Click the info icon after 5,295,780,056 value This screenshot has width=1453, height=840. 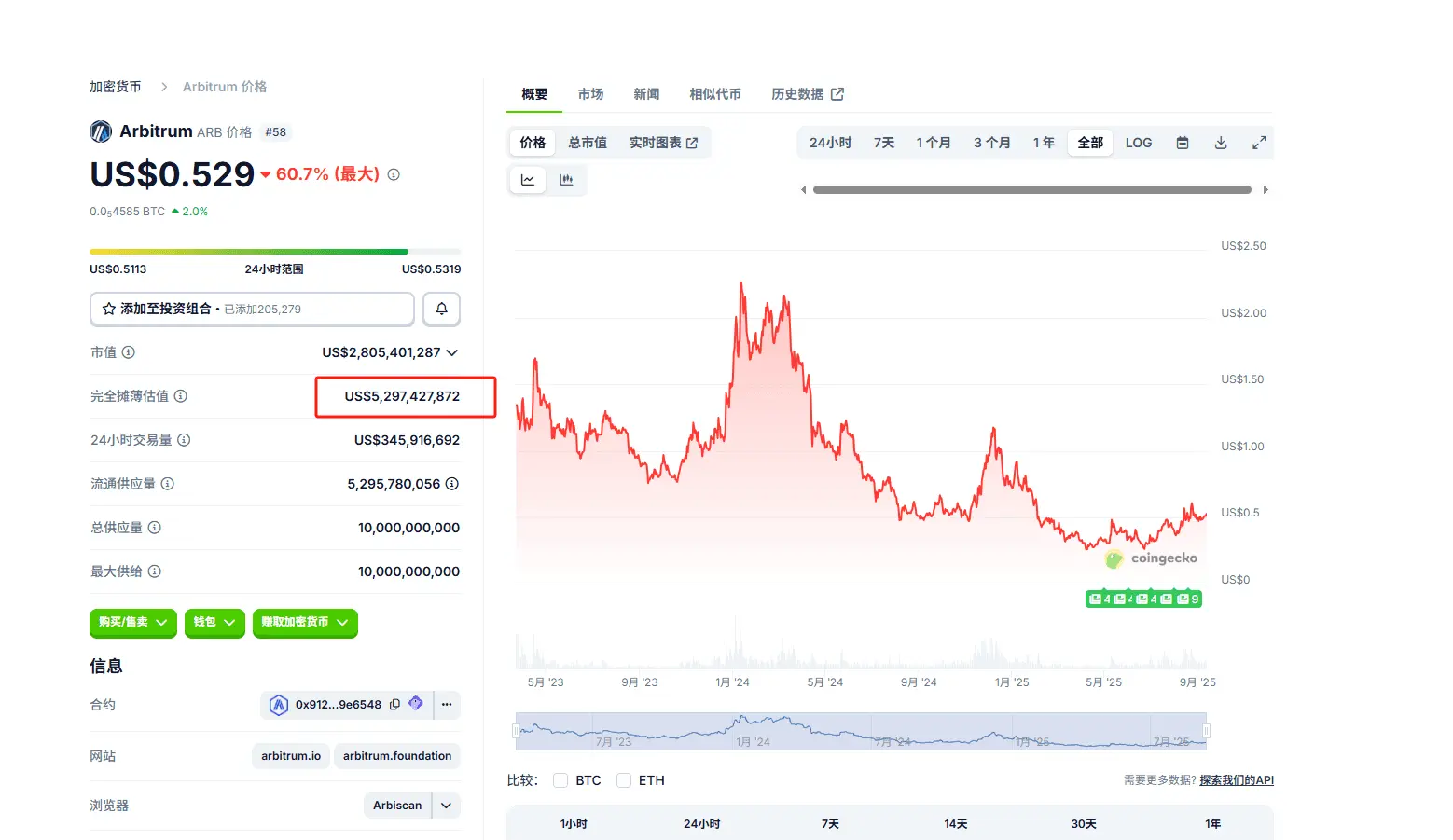click(452, 484)
